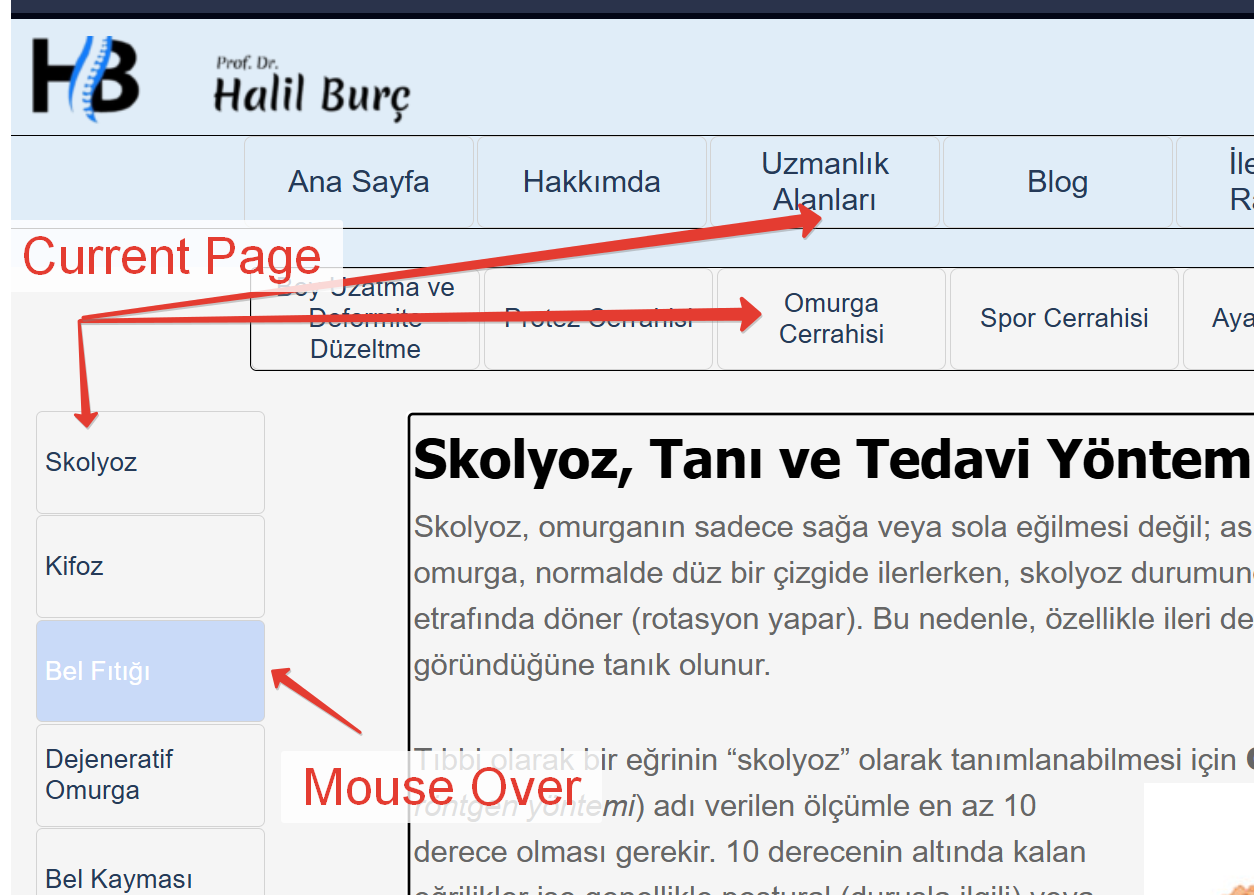Click the Prof. Dr. Halil Burç site title

[311, 90]
